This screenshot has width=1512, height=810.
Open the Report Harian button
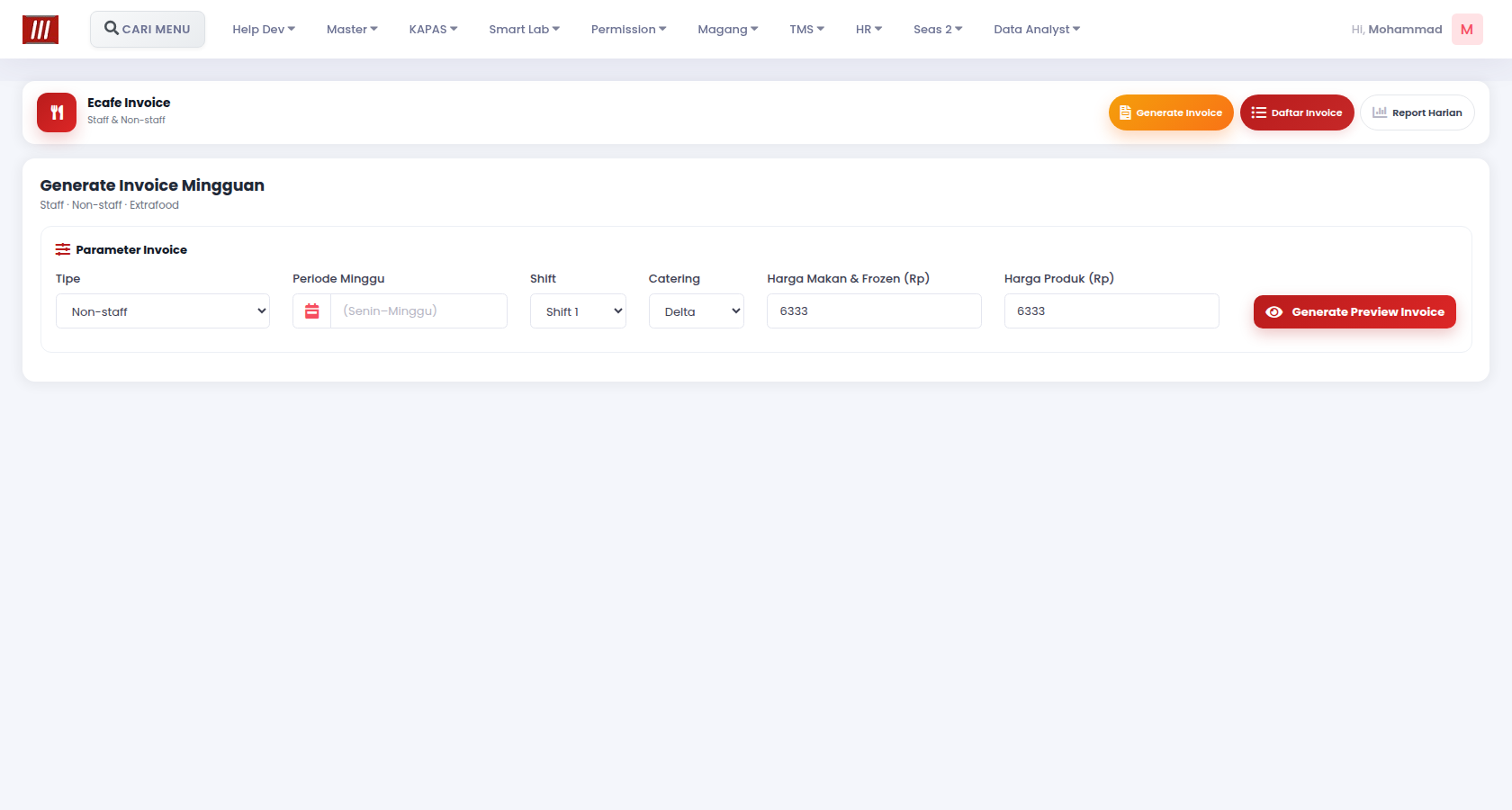[x=1417, y=112]
